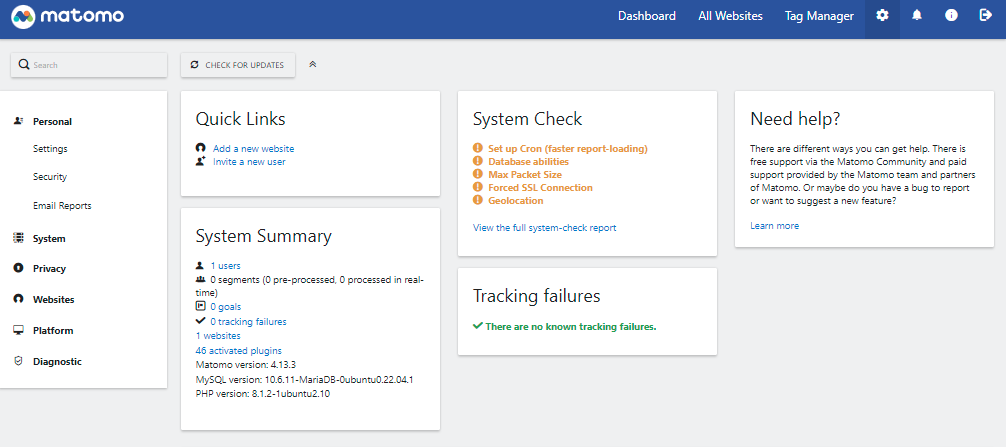Click the System server icon
Viewport: 1006px width, 447px height.
(18, 238)
